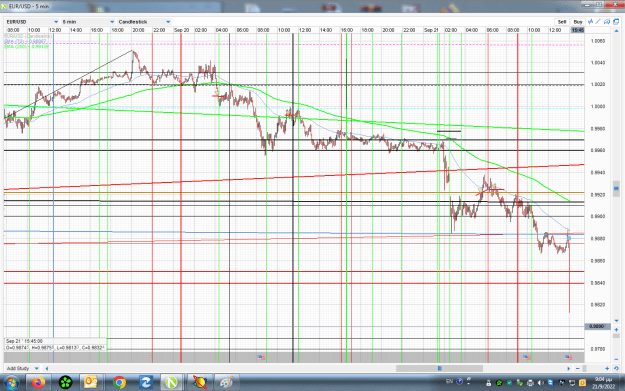The width and height of the screenshot is (625, 391).
Task: Open the EUR/USD symbol dropdown
Action: (33, 22)
